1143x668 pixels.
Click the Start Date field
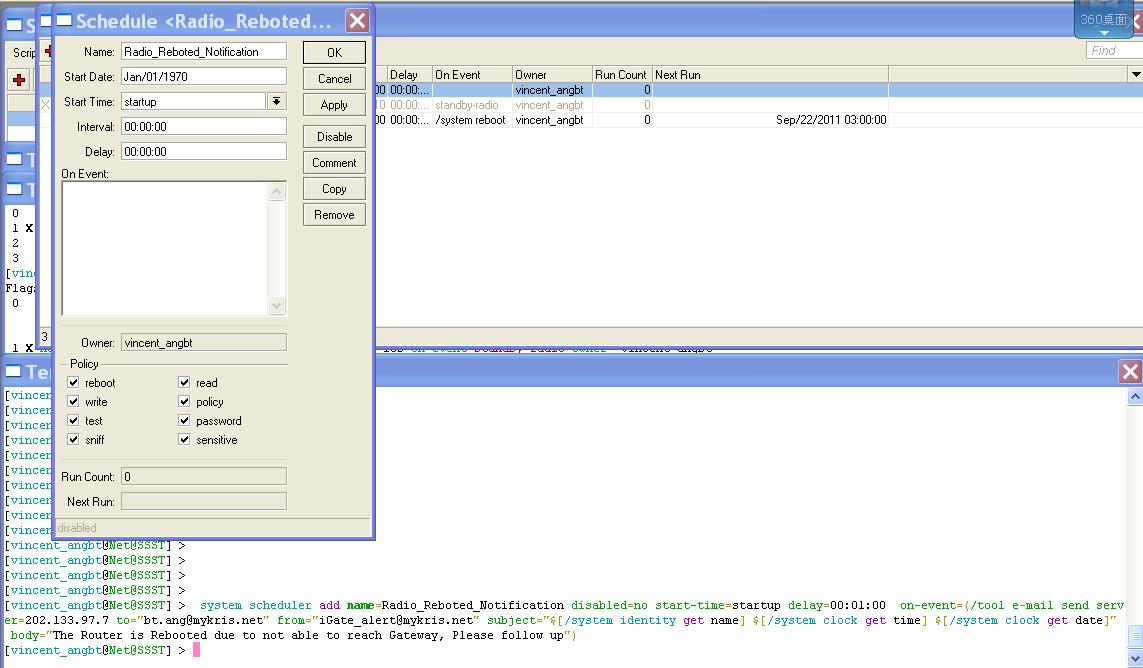[x=203, y=77]
